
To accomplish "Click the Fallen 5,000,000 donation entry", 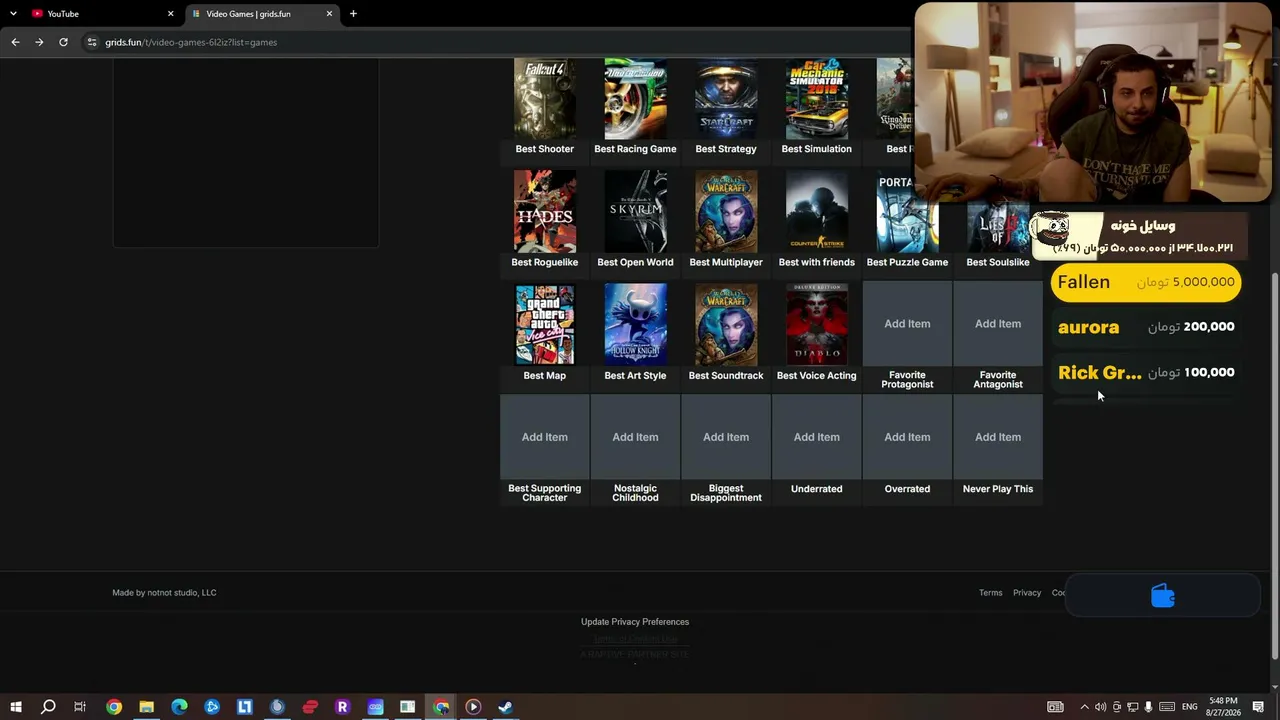I will (1146, 282).
